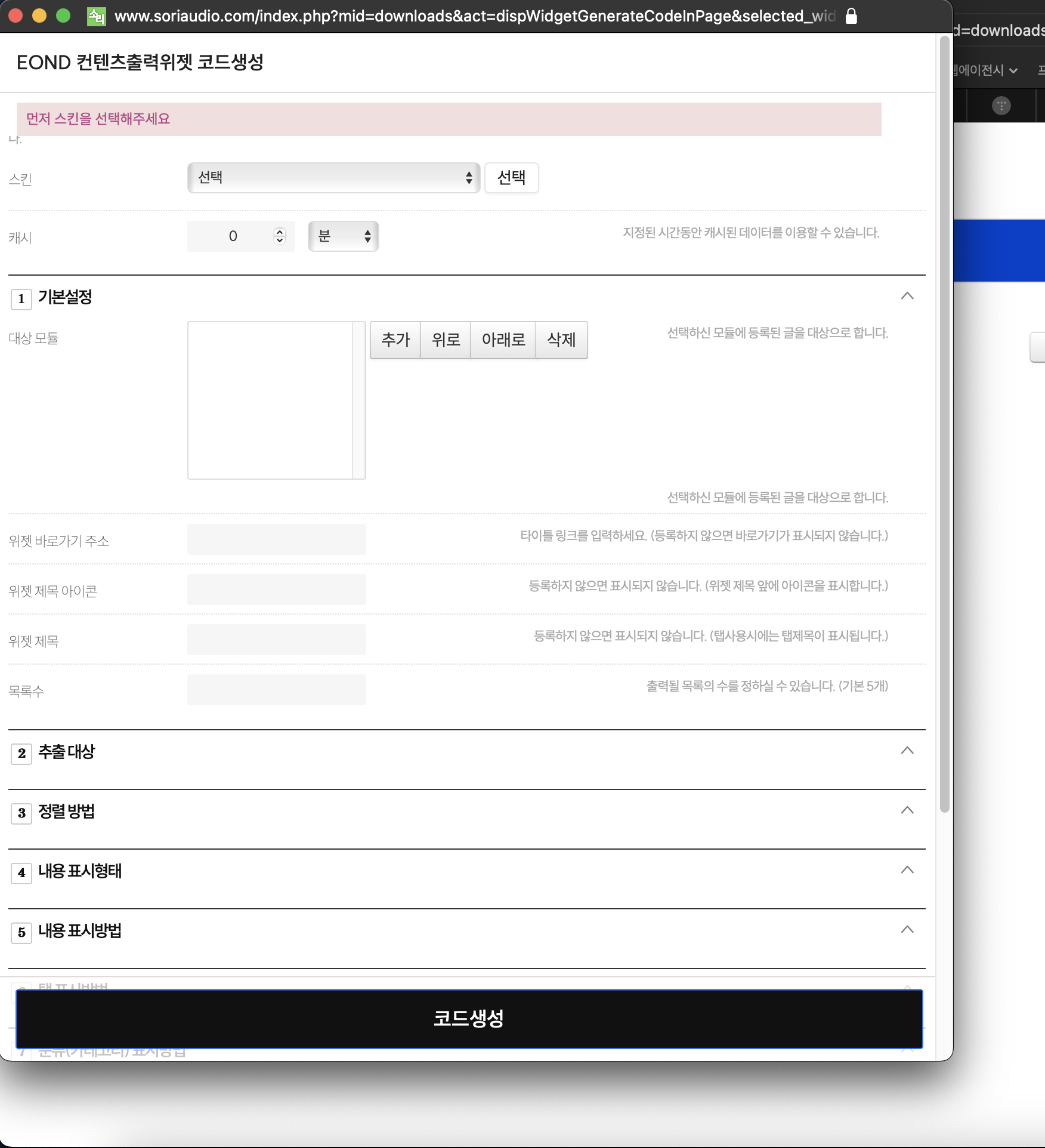Click the 위젯 제목 아이콘 input field
This screenshot has width=1045, height=1148.
pyautogui.click(x=277, y=590)
